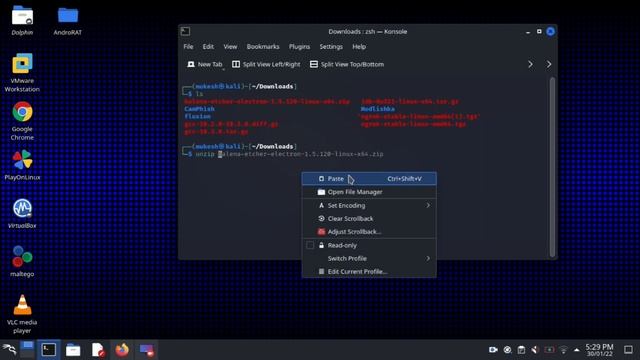Click the fluxion directory name
The height and width of the screenshot is (360, 640).
click(x=198, y=116)
